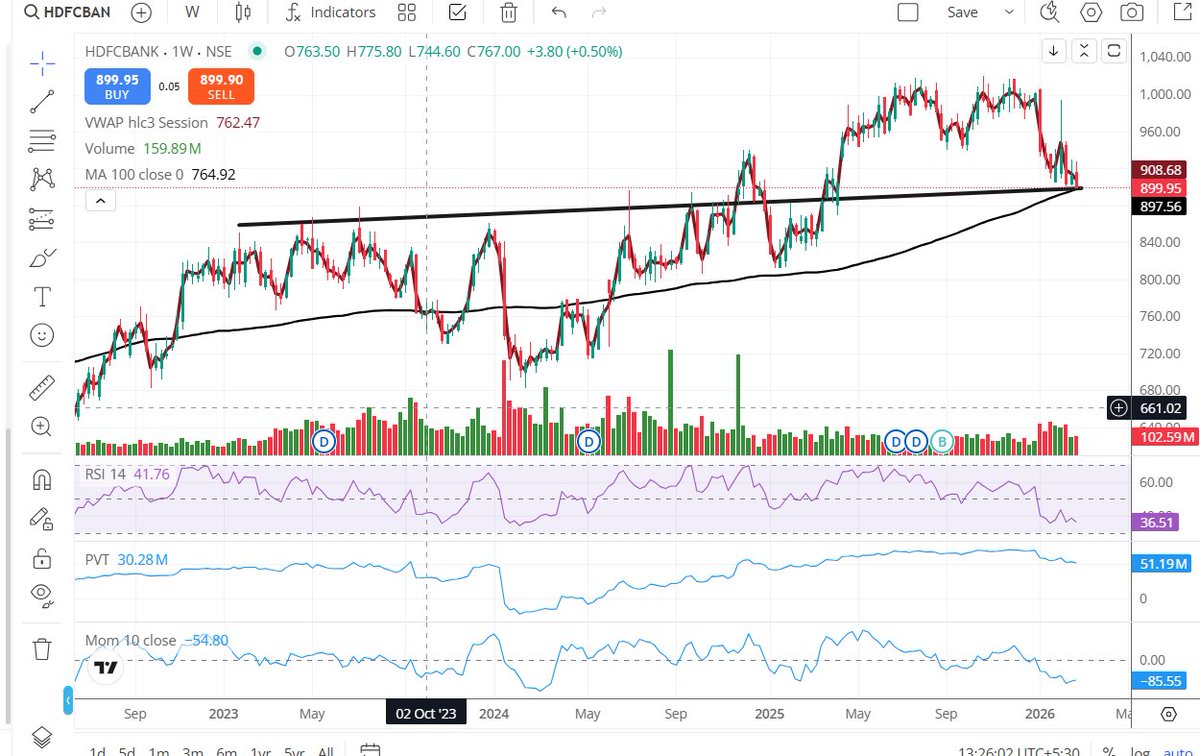Select MA 100 close legend
This screenshot has width=1200, height=756.
136,174
